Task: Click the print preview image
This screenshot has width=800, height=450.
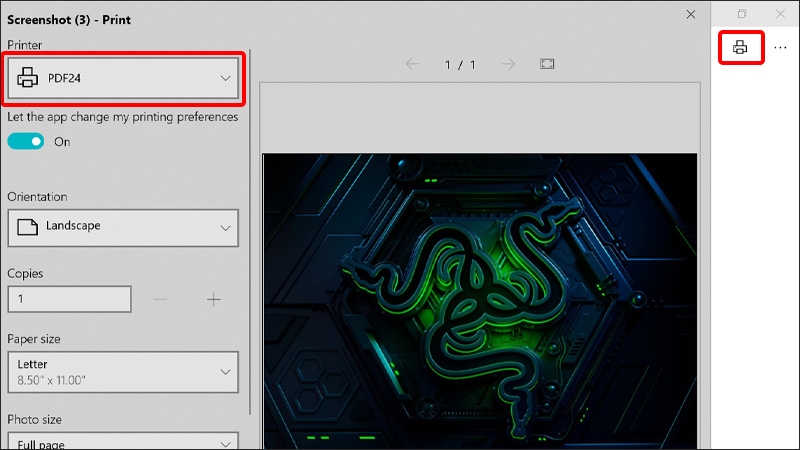Action: [480, 301]
